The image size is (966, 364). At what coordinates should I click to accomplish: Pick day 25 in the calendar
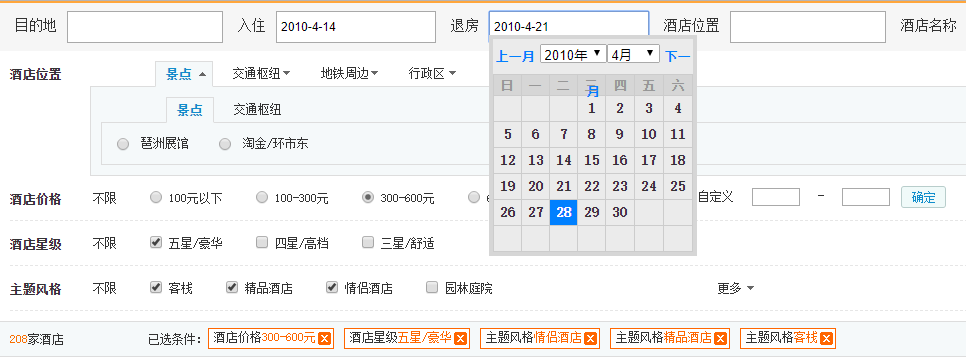(x=677, y=186)
